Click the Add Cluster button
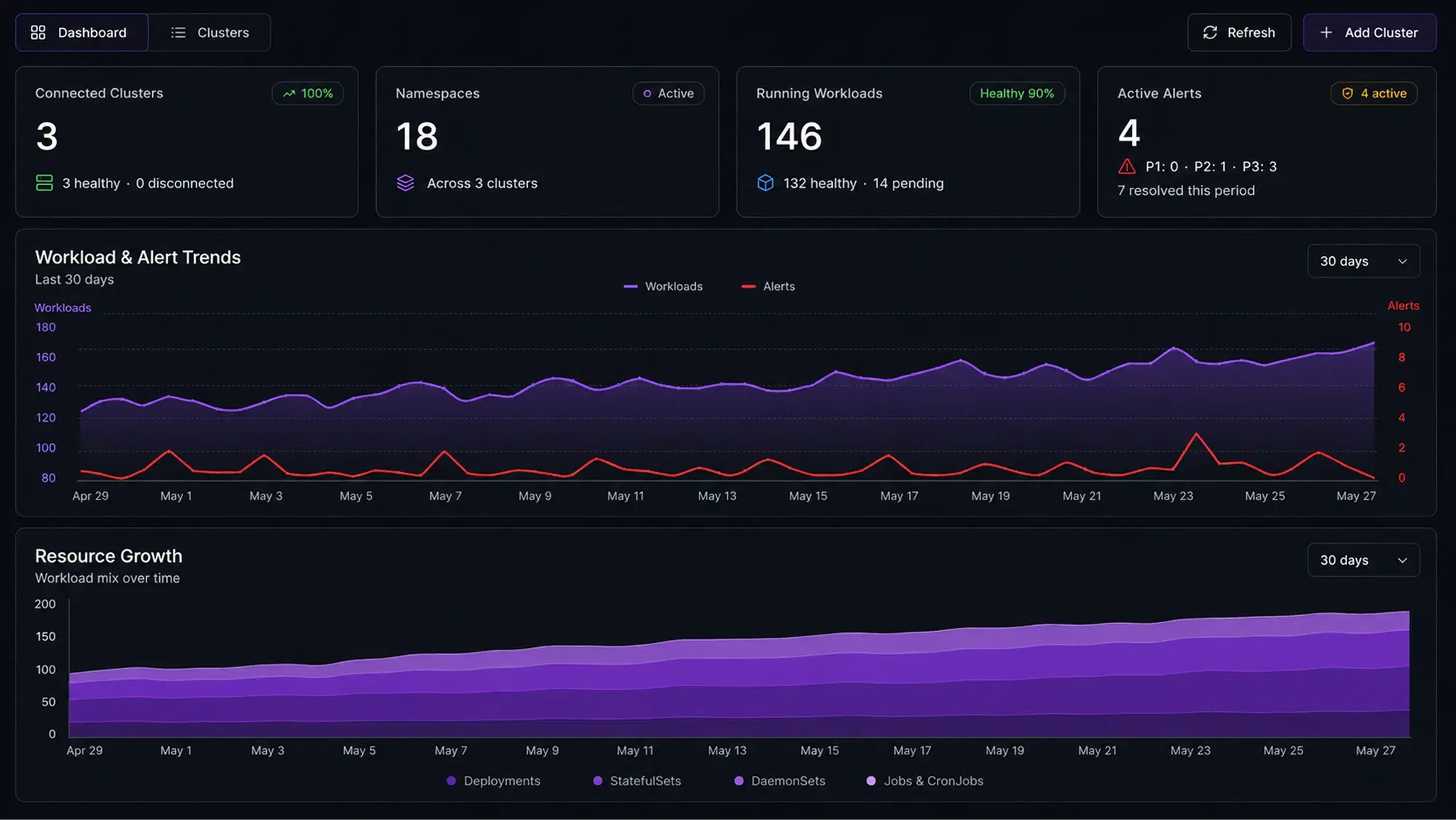The height and width of the screenshot is (820, 1456). [1369, 33]
